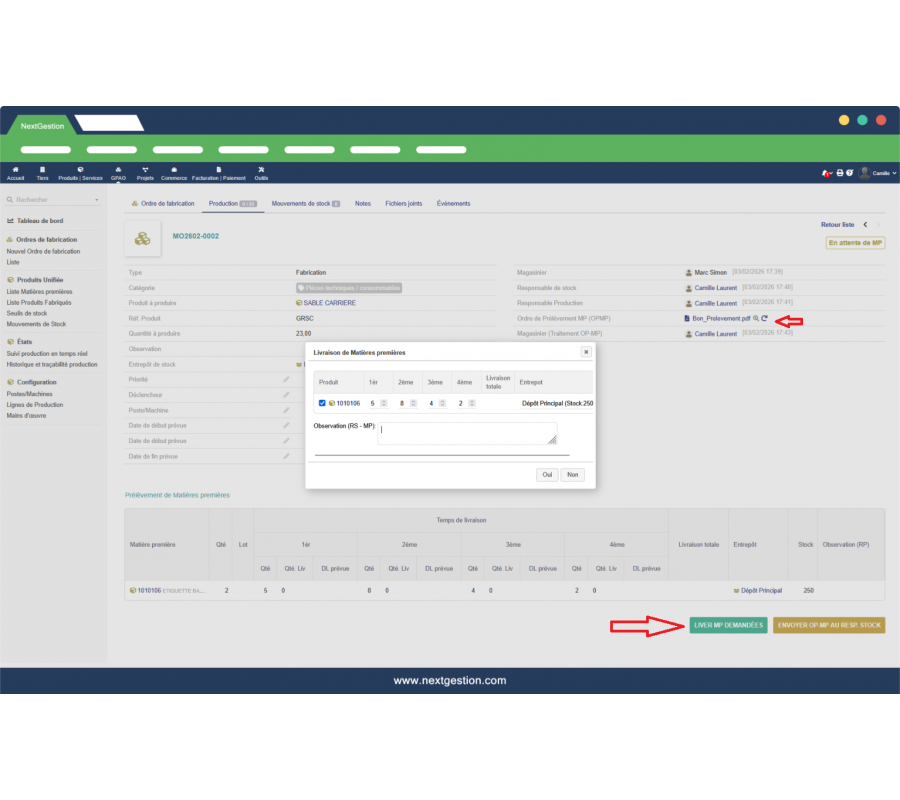The image size is (900, 800).
Task: Click the pencil edit icon beside Priorité
Action: tap(286, 380)
